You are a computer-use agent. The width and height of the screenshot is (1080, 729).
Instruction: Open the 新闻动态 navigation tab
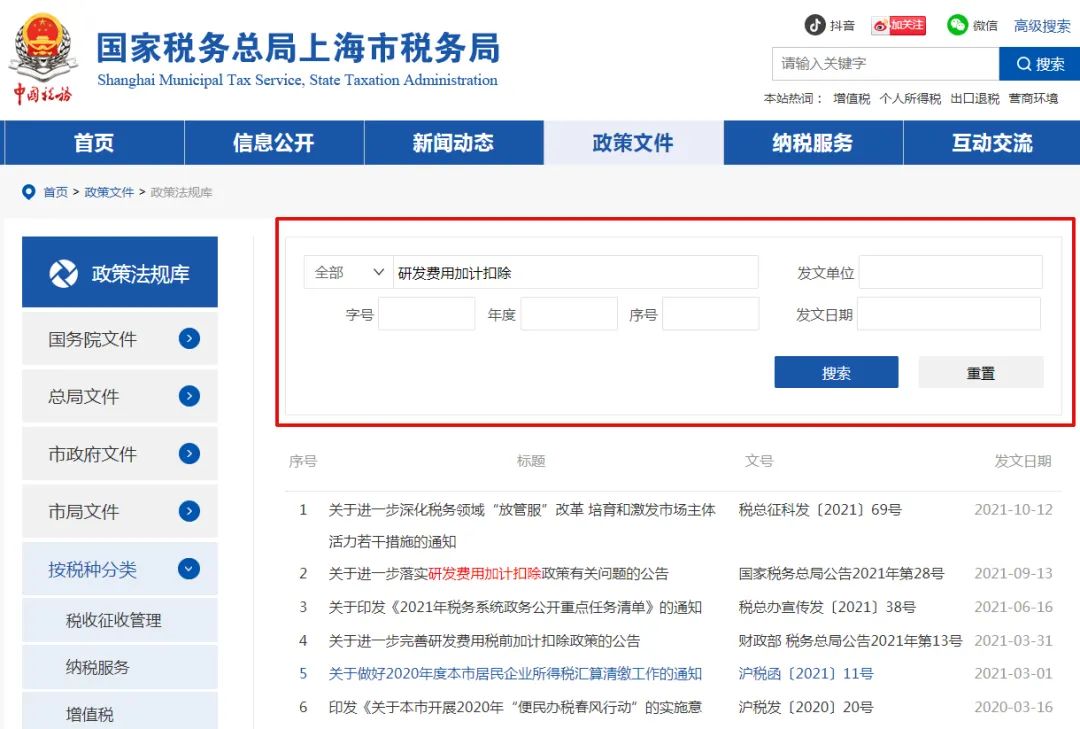pyautogui.click(x=453, y=143)
